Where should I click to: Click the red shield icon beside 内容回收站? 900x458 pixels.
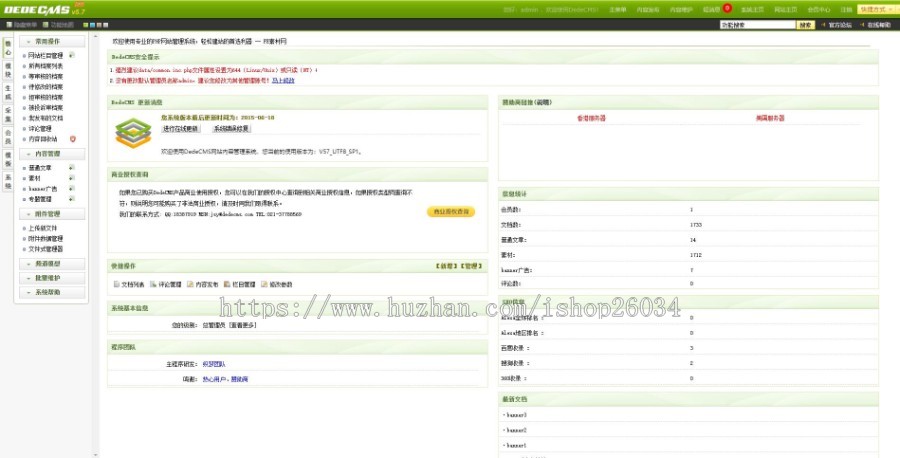coord(73,139)
